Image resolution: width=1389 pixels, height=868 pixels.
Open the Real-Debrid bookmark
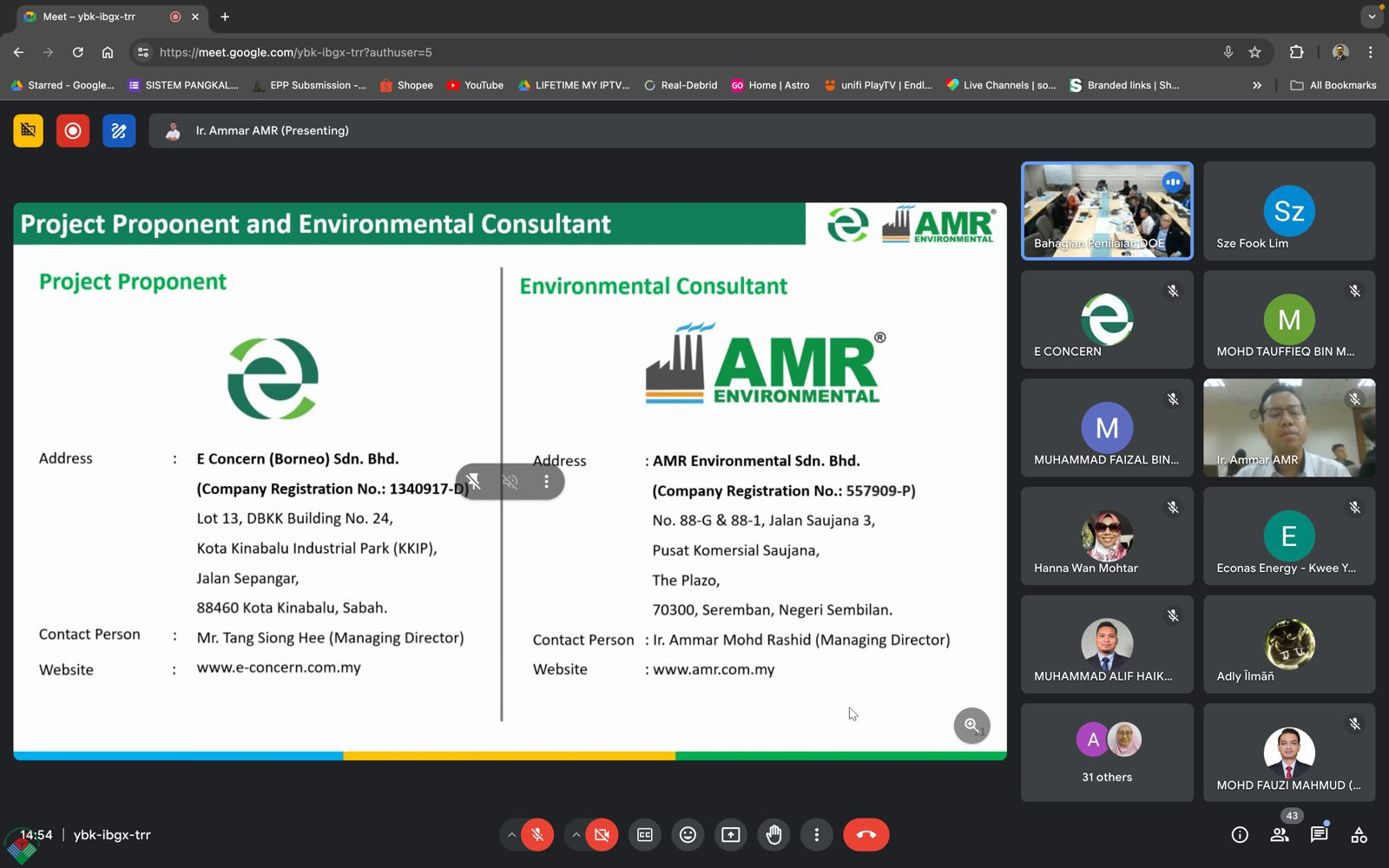[681, 85]
